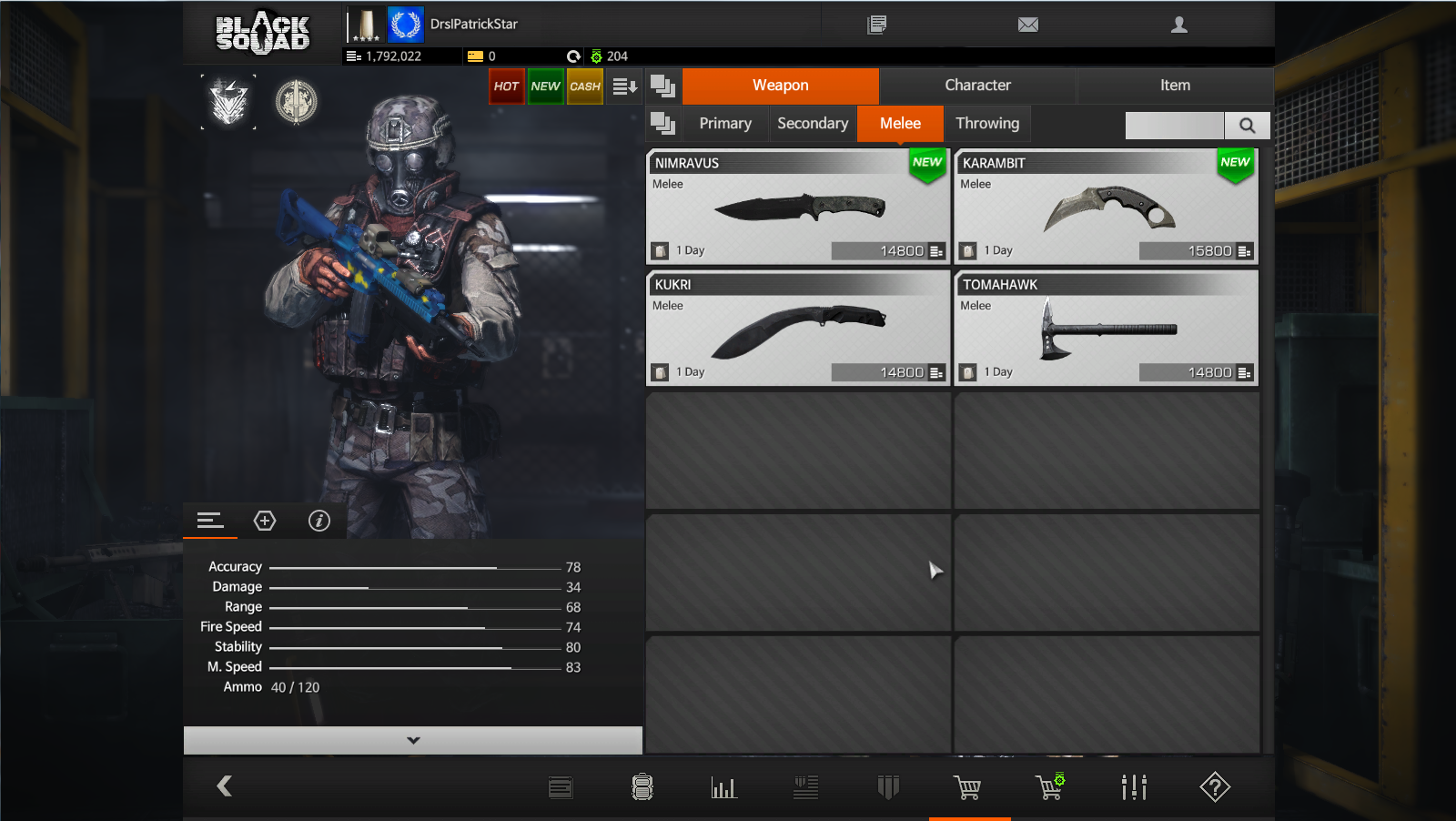Screen dimensions: 1456x821
Task: Buy Karambit for 15800 gold
Action: coord(1197,251)
